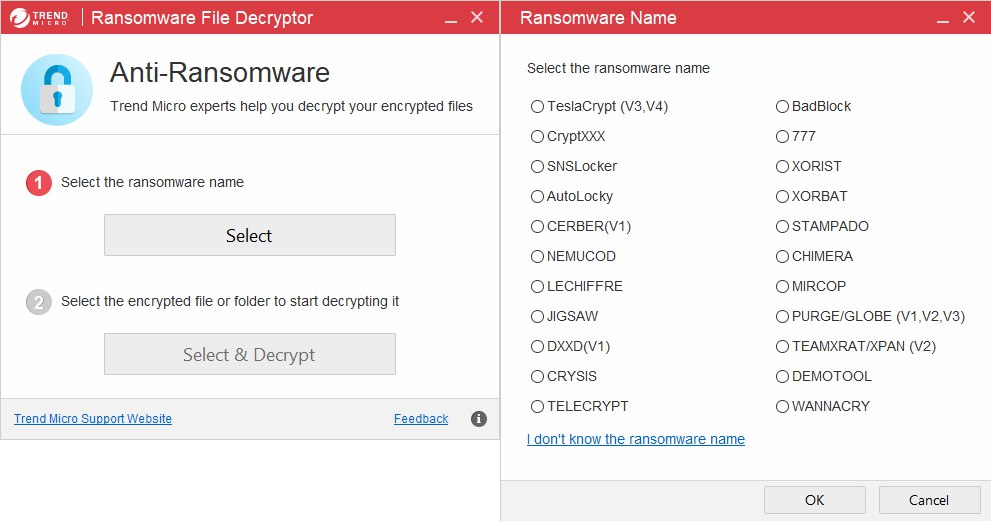
Task: Click the Select button for ransomware name
Action: coord(250,235)
